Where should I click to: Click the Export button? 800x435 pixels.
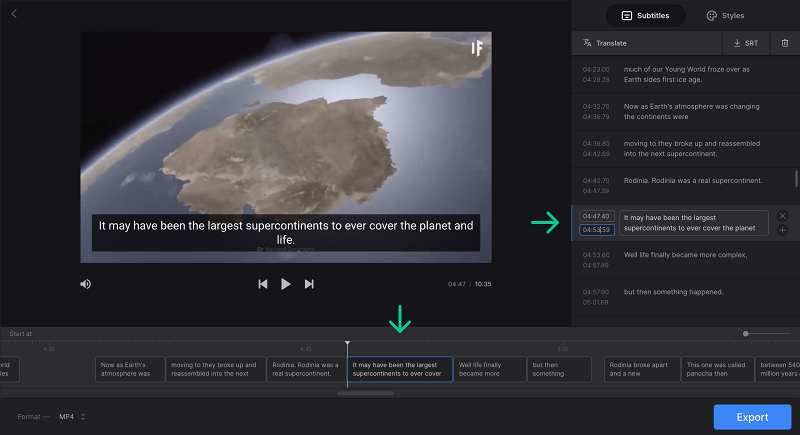pos(752,417)
